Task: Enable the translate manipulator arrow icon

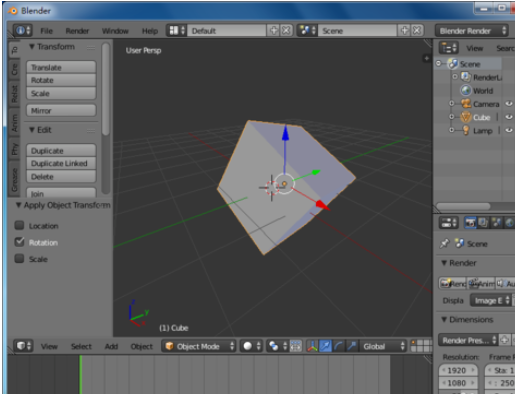Action: click(x=325, y=346)
